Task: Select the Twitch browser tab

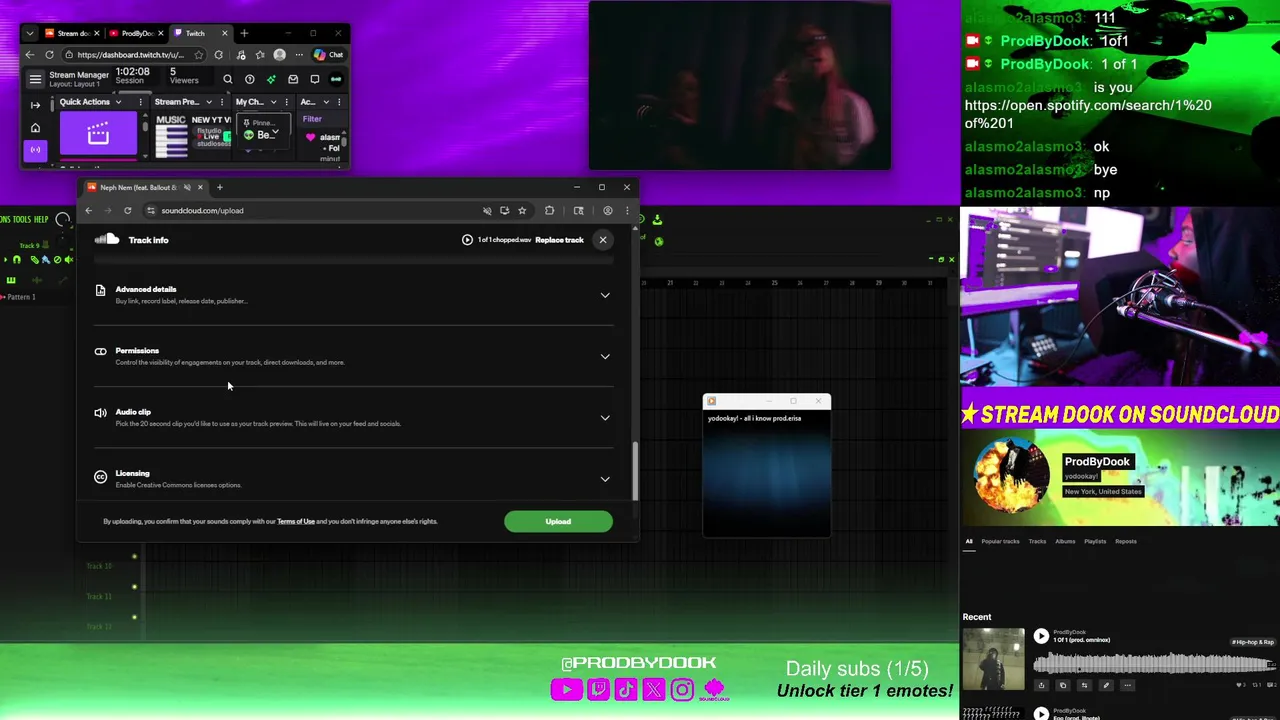Action: click(200, 33)
